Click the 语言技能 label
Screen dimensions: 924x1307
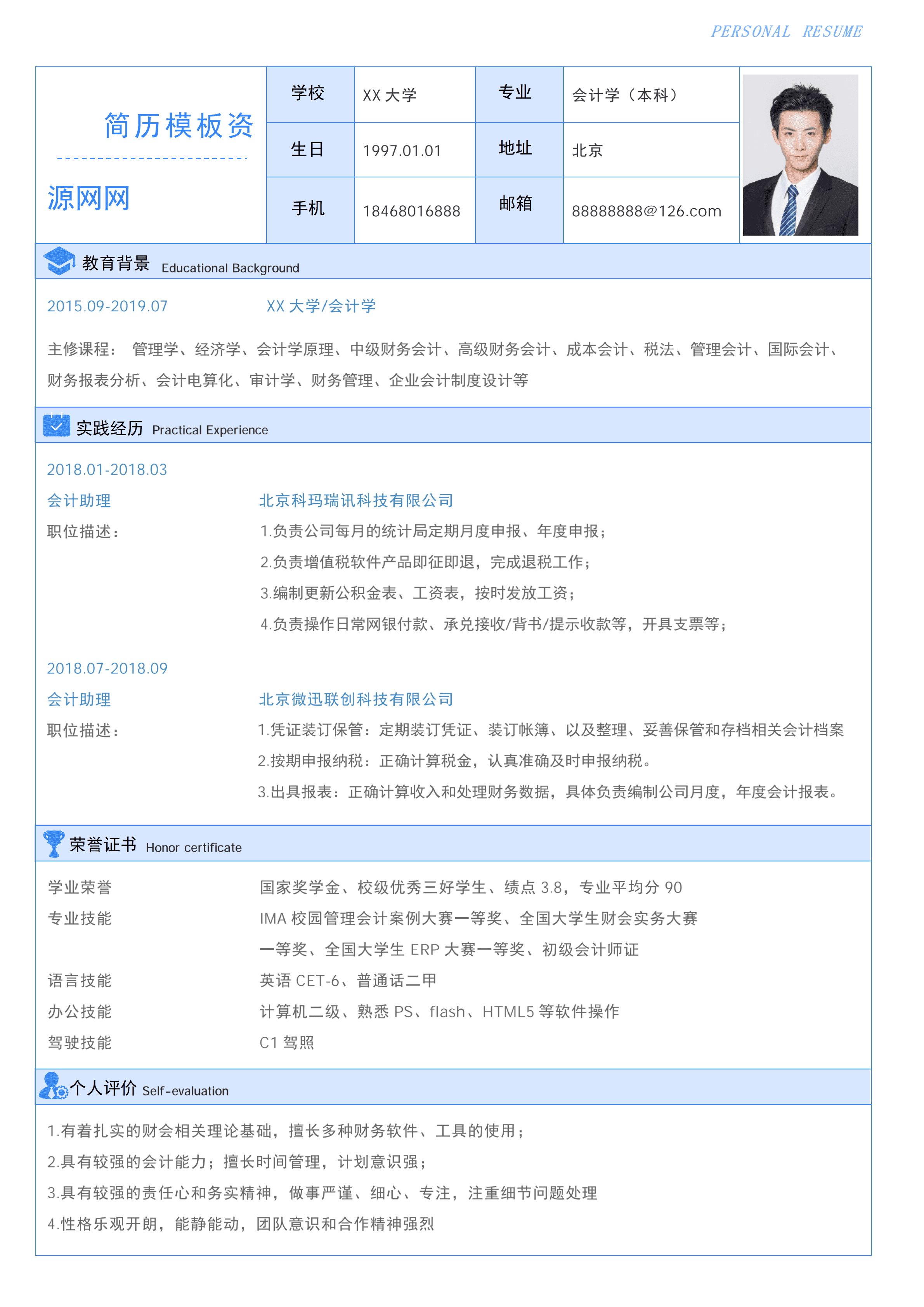click(80, 980)
